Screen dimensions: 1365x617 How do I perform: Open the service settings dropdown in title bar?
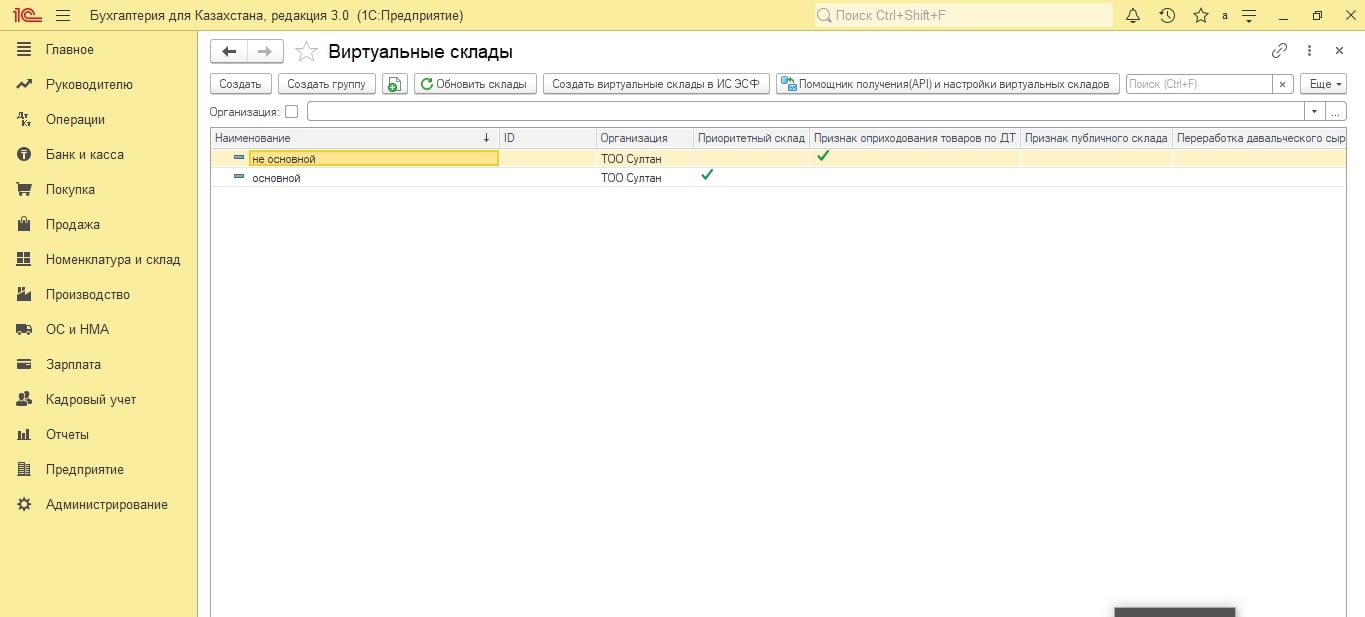pyautogui.click(x=1248, y=16)
